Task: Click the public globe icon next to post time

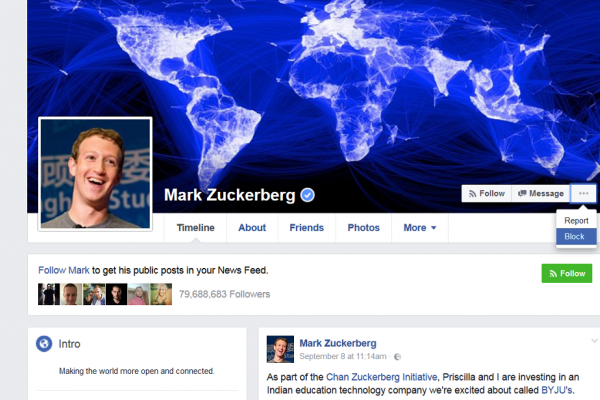Action: click(398, 357)
